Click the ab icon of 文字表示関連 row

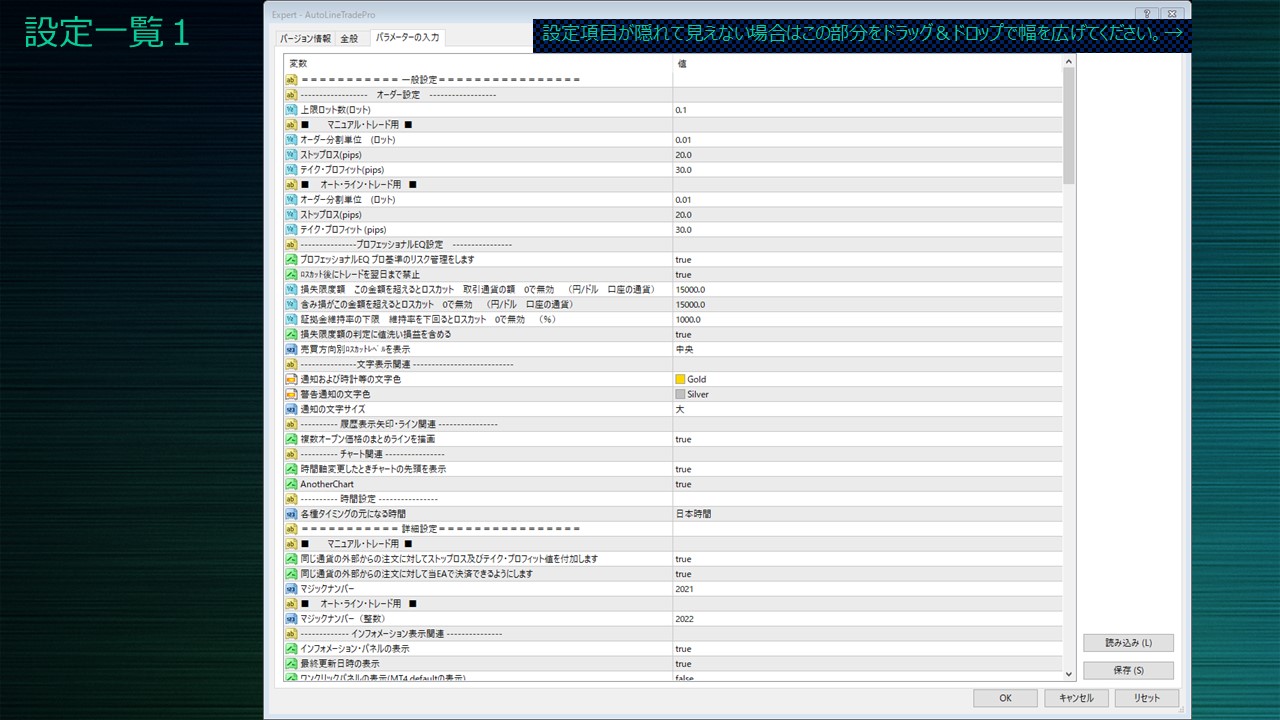(292, 365)
